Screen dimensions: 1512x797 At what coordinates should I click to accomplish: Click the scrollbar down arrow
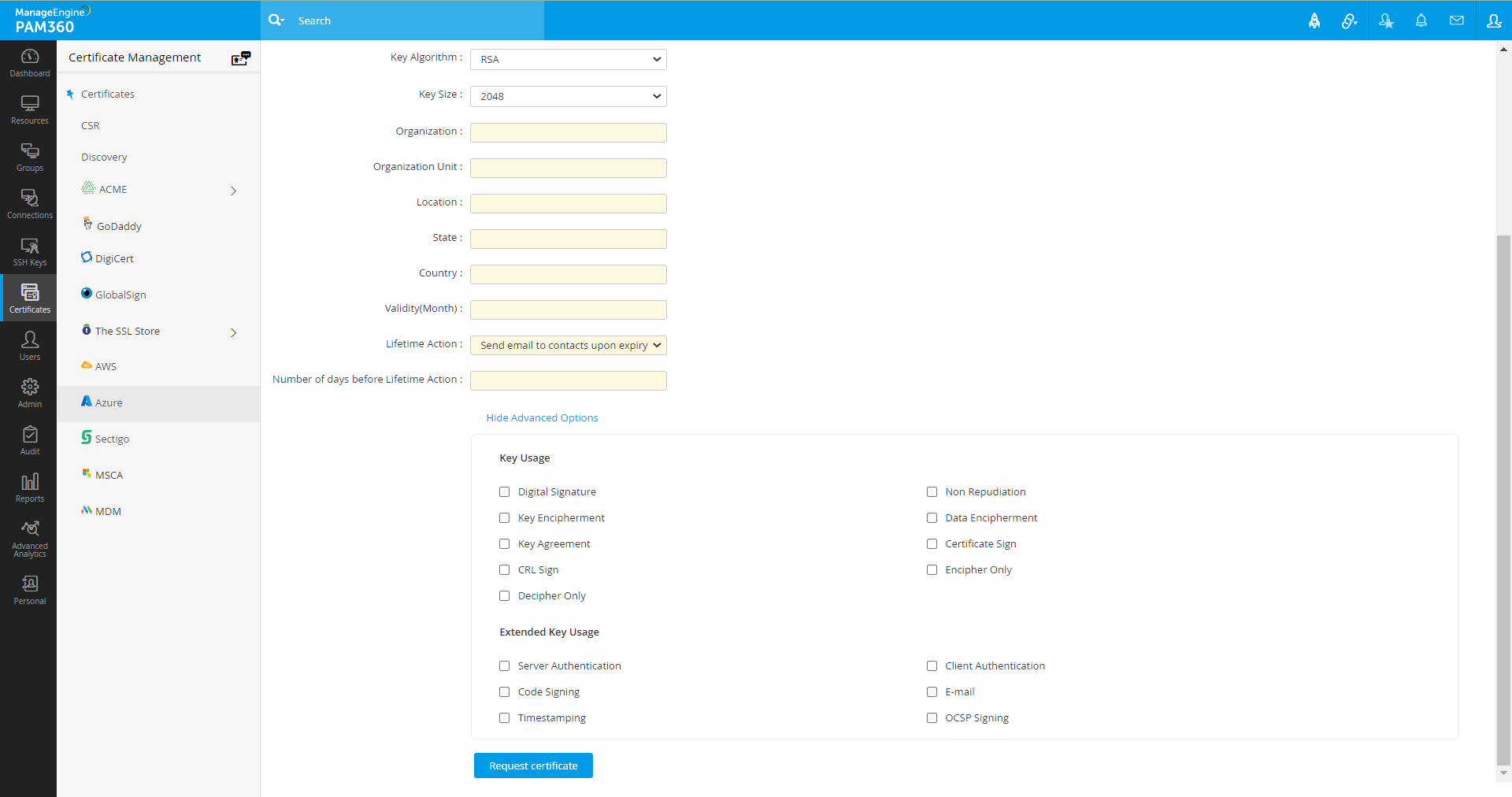pos(1503,773)
